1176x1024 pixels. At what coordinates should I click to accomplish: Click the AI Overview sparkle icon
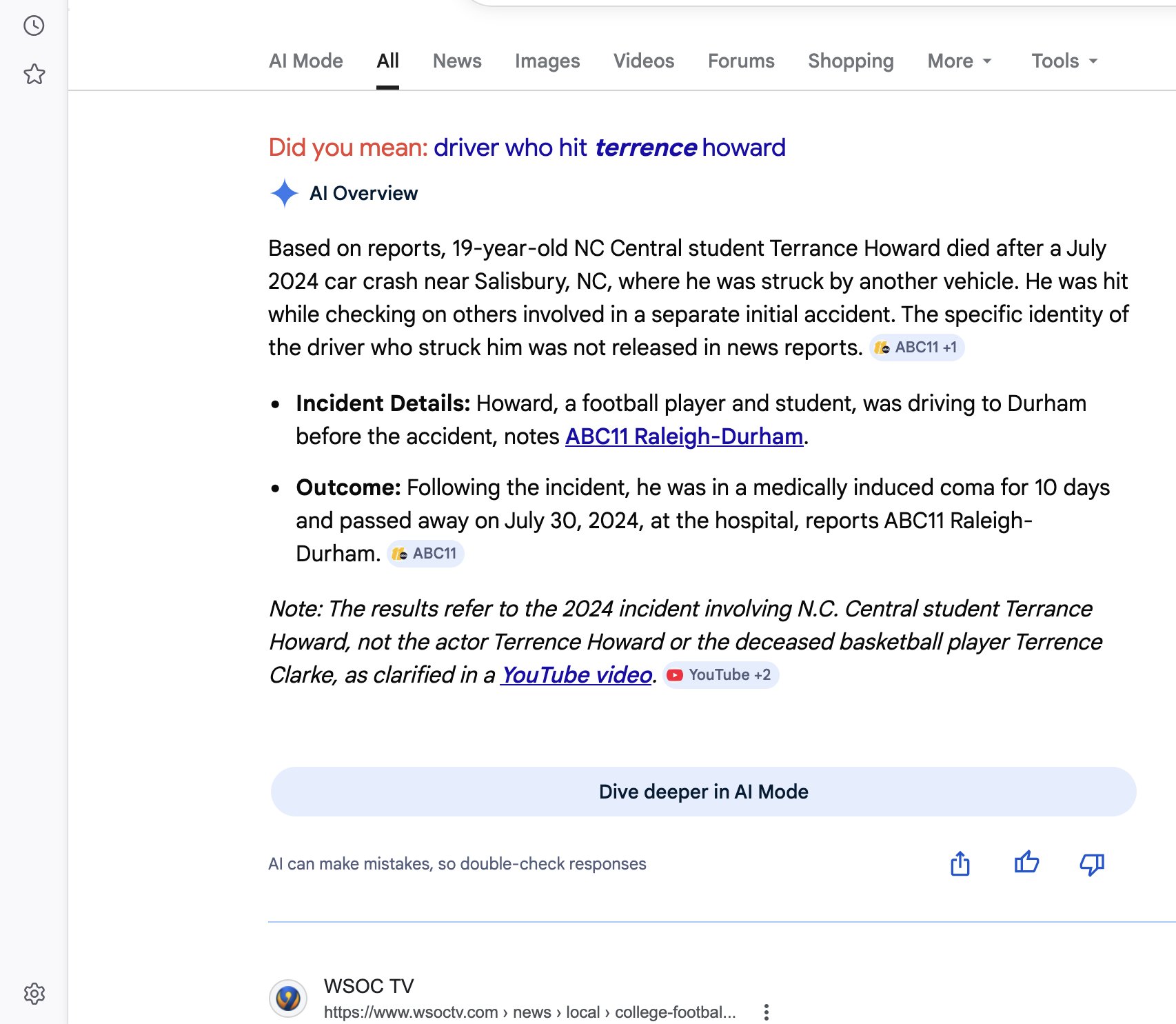284,193
